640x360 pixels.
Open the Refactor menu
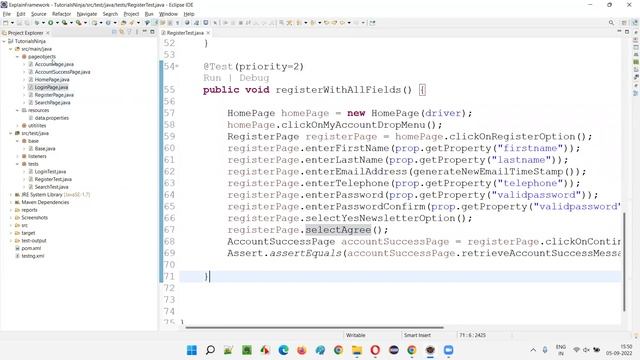coord(61,14)
